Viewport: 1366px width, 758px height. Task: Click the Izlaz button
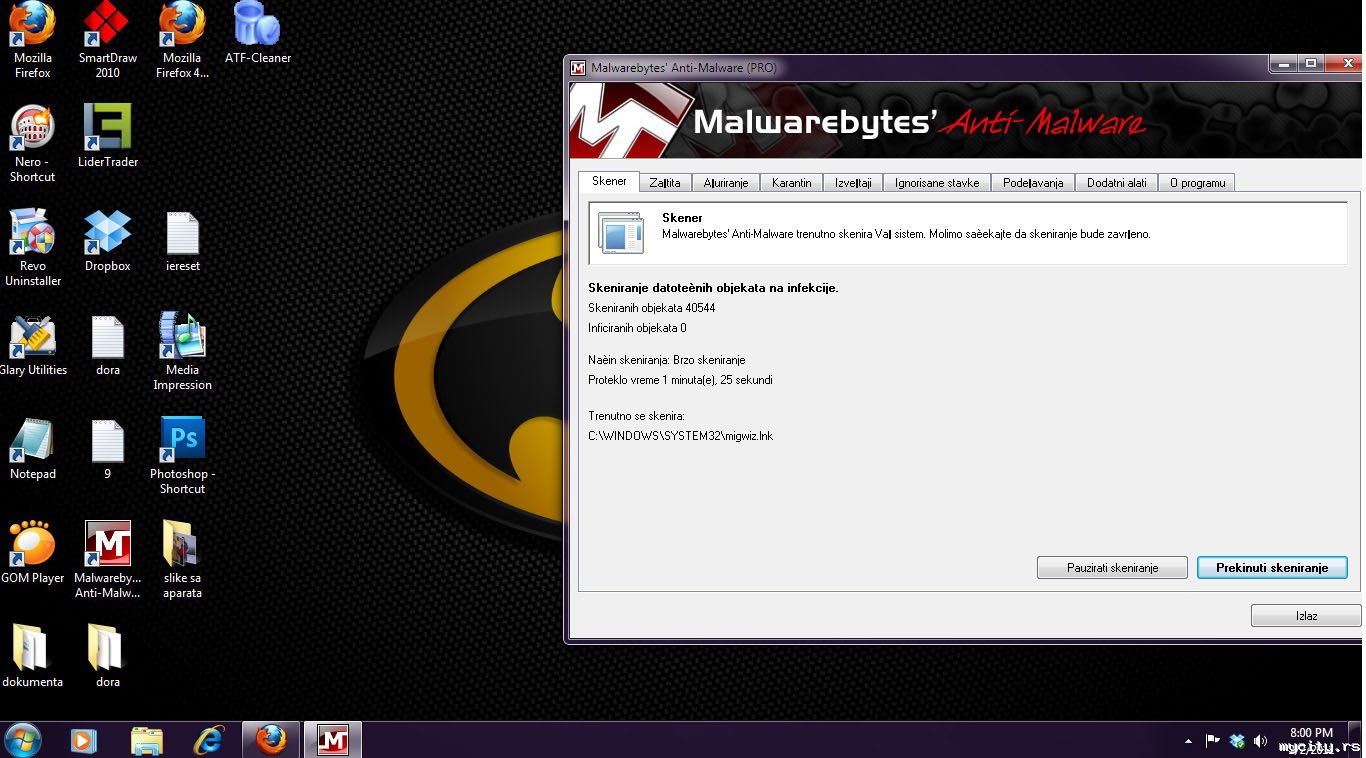click(x=1306, y=615)
